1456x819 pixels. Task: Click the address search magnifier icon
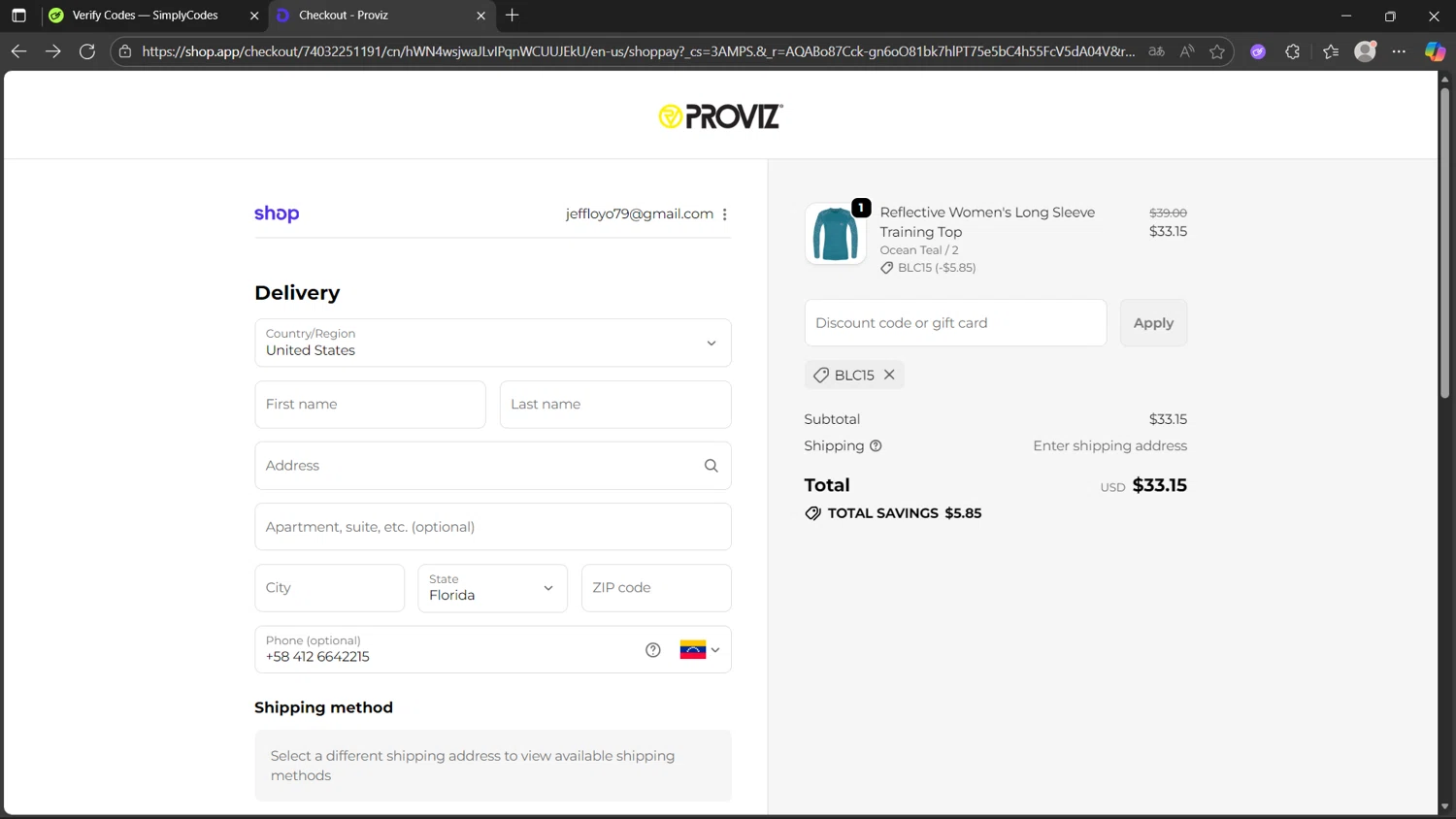[711, 466]
